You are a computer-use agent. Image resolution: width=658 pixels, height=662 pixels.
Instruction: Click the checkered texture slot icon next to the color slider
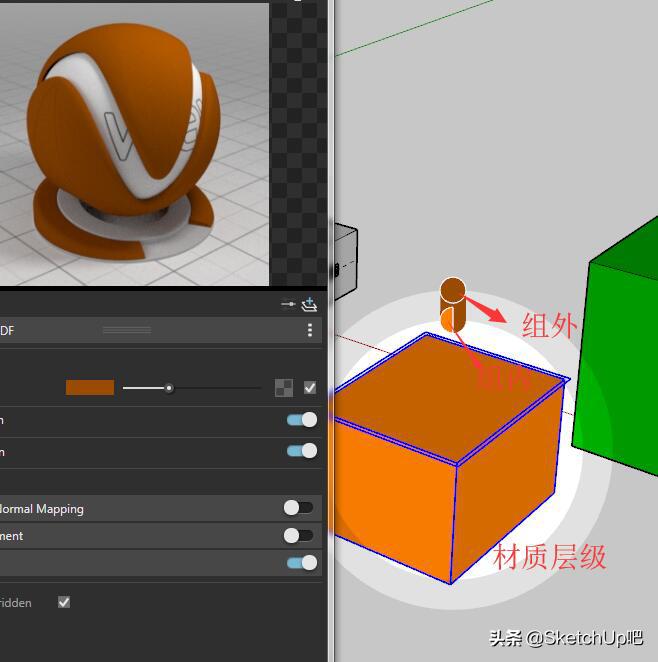point(284,388)
